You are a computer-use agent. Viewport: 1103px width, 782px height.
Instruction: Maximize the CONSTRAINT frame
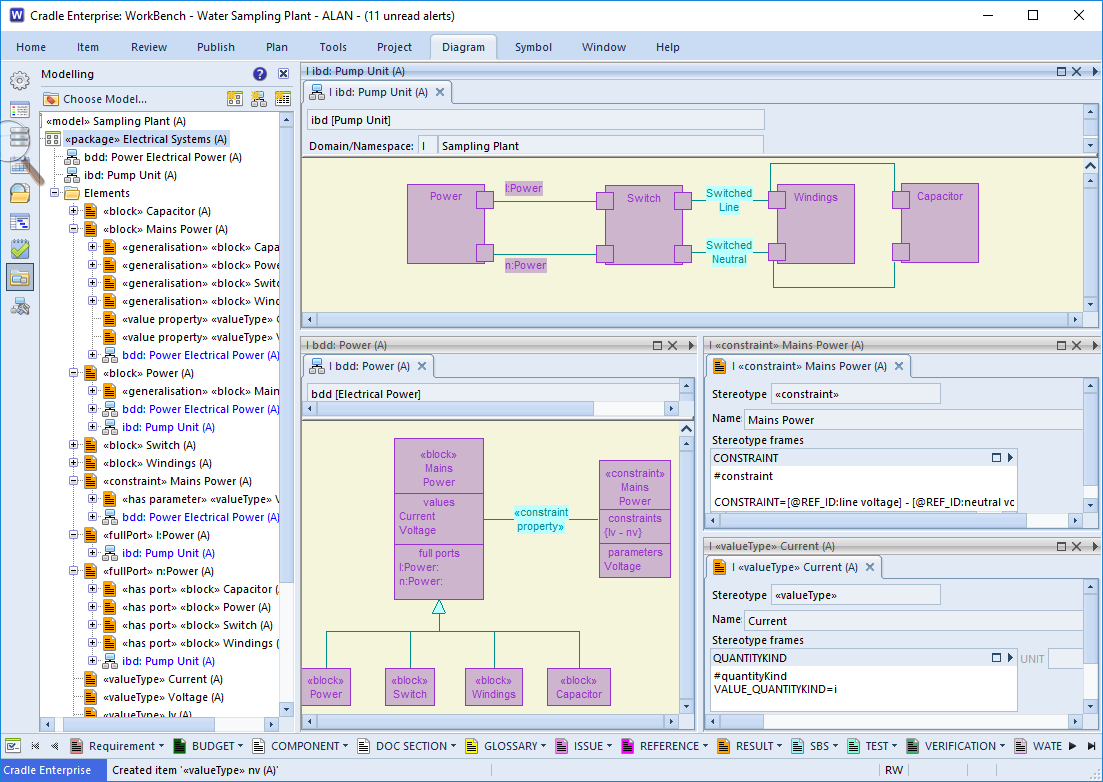[996, 458]
